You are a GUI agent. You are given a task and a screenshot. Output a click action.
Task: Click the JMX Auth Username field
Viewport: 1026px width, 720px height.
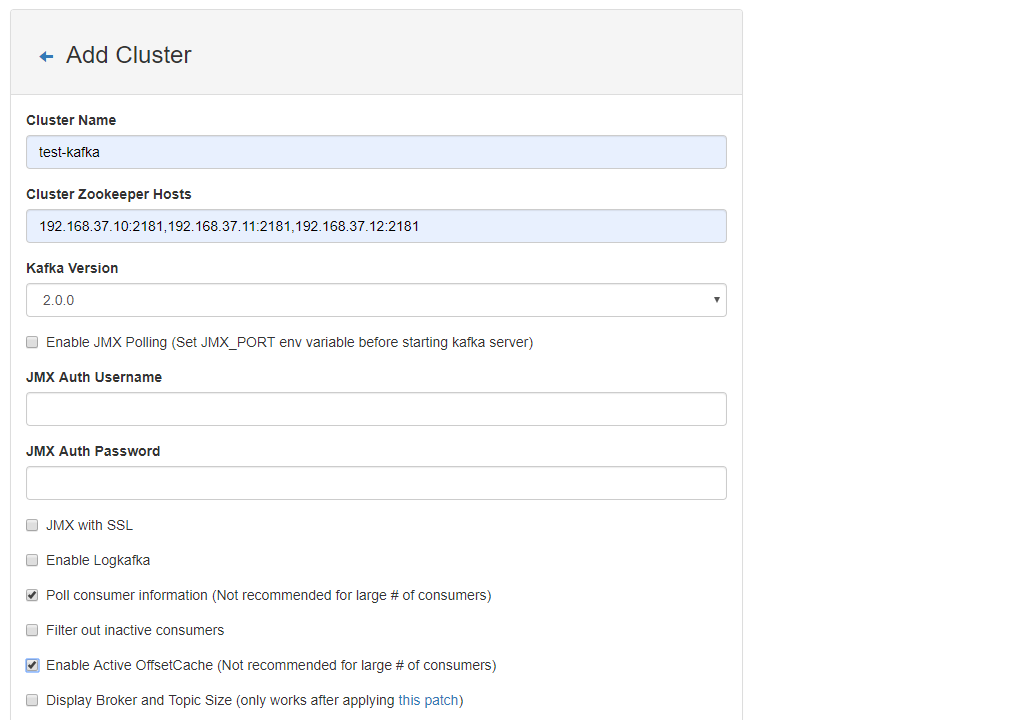point(376,409)
